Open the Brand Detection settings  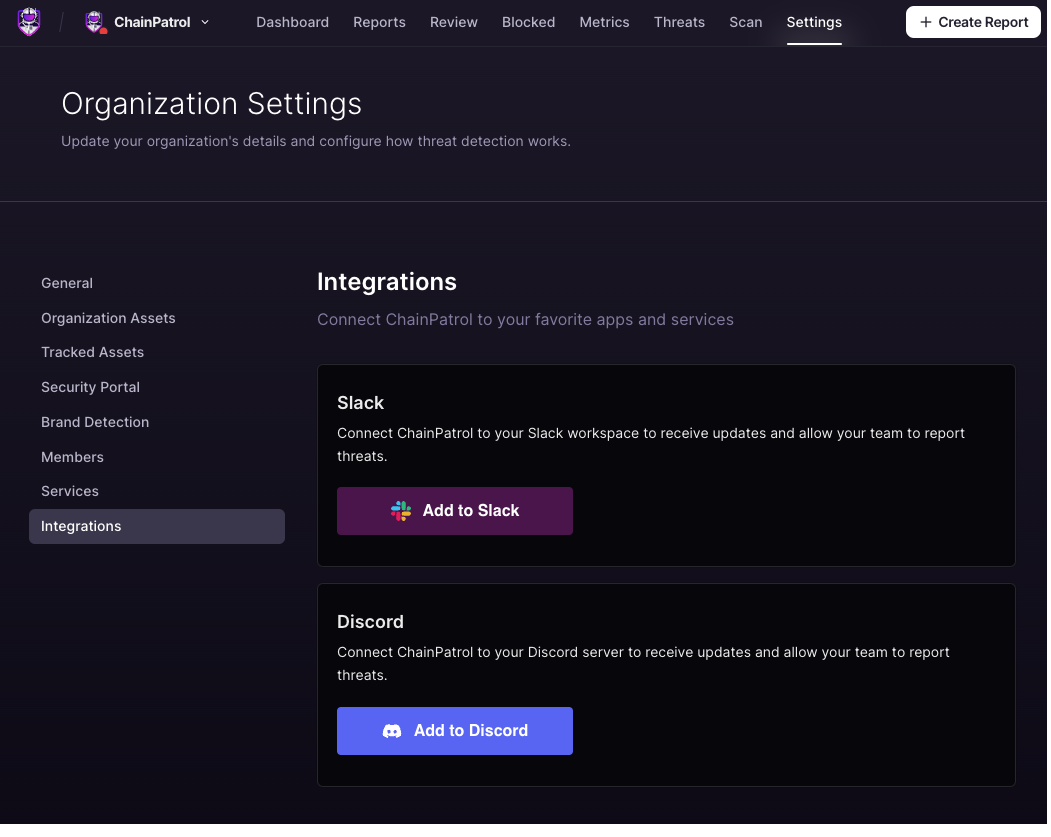[x=95, y=422]
